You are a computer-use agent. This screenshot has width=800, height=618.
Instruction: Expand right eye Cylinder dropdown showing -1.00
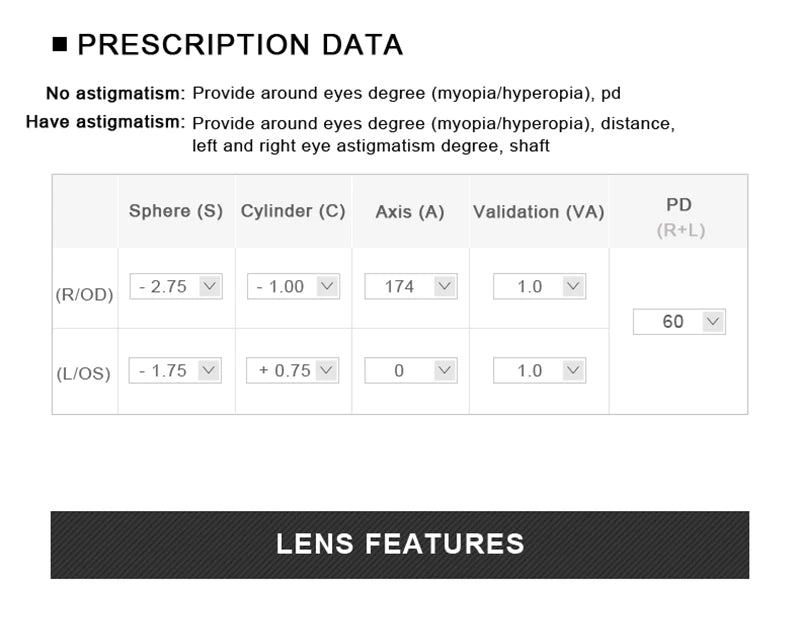click(x=293, y=286)
